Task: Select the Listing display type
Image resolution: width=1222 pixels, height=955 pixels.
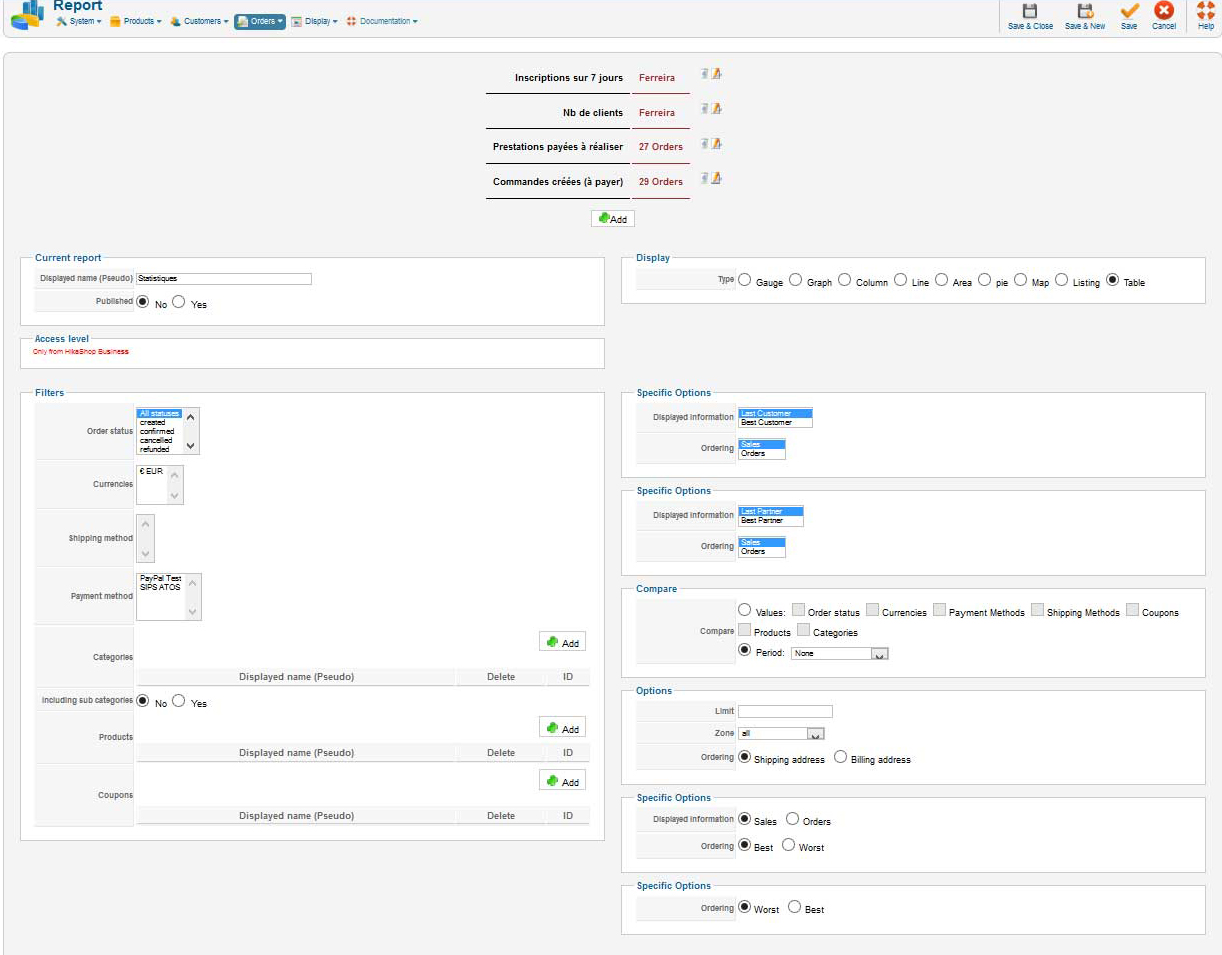Action: click(1062, 281)
